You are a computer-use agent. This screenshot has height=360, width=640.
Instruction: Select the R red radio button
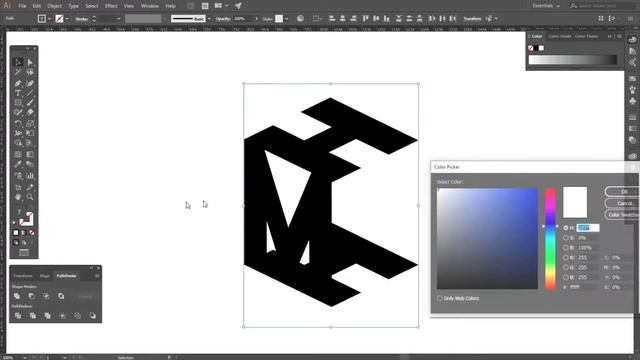(566, 258)
